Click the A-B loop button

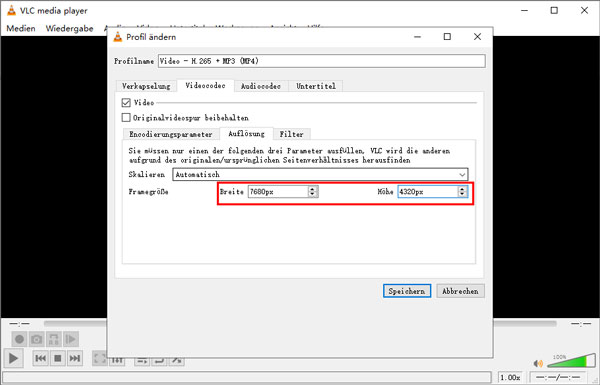coord(54,339)
